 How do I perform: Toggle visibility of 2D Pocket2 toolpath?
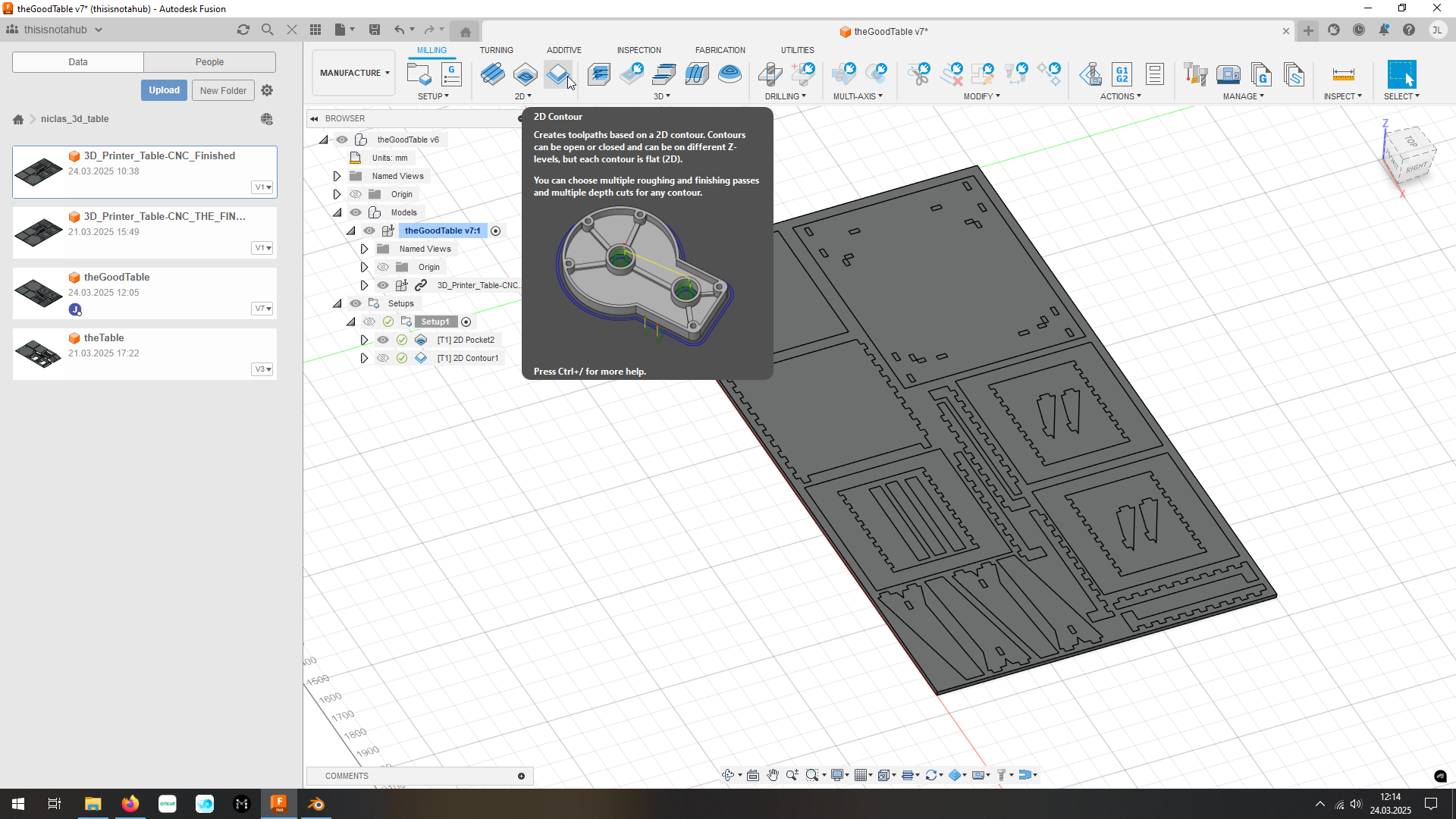coord(383,340)
